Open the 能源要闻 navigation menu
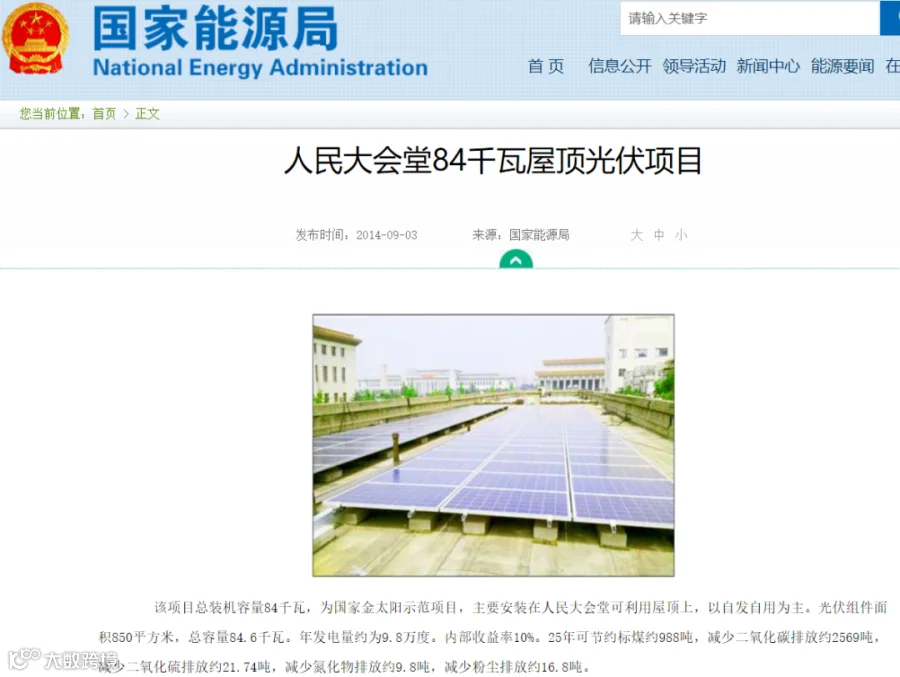The image size is (900, 677). (x=842, y=66)
